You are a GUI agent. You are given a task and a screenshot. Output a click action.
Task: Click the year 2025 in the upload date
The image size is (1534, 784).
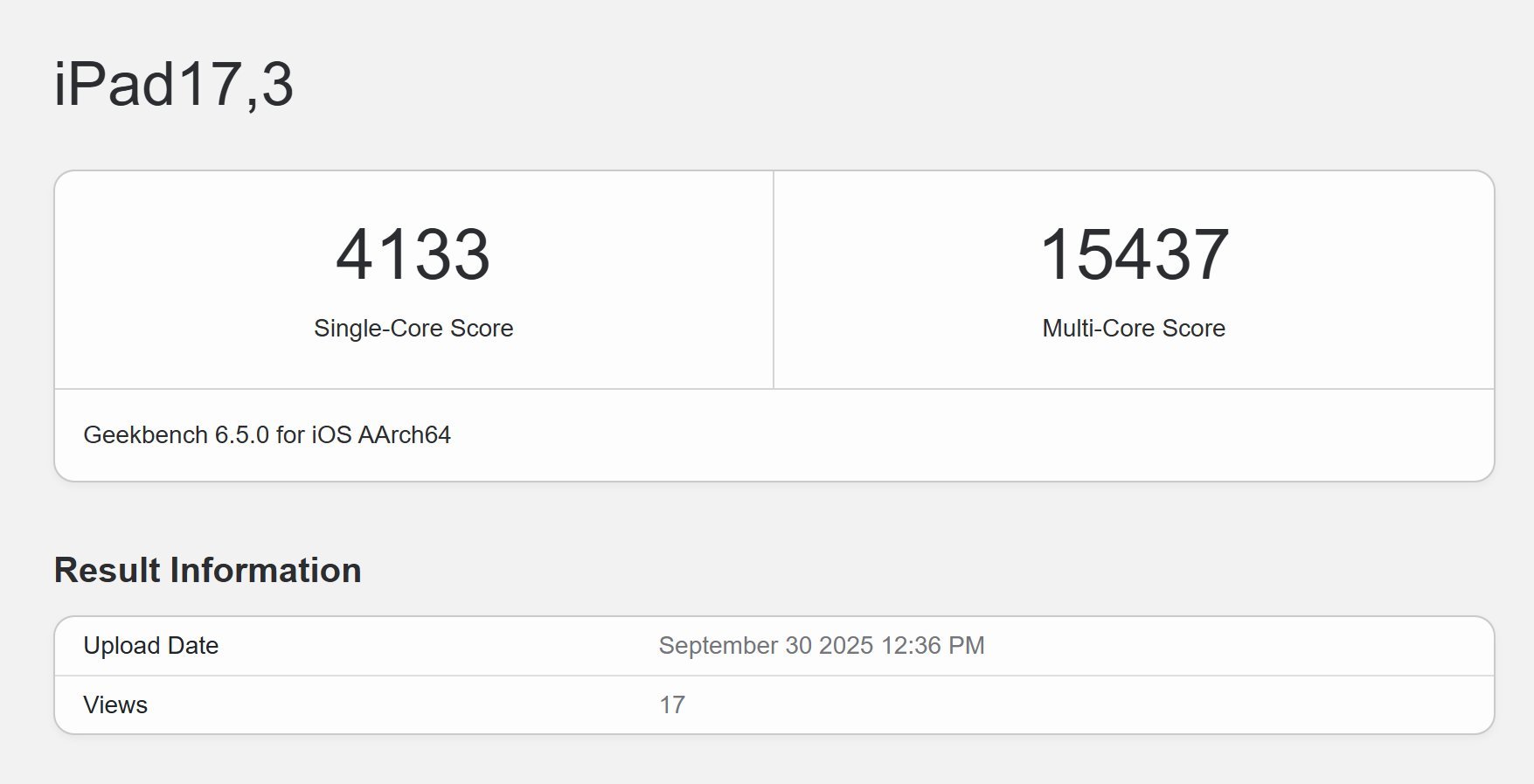click(846, 646)
